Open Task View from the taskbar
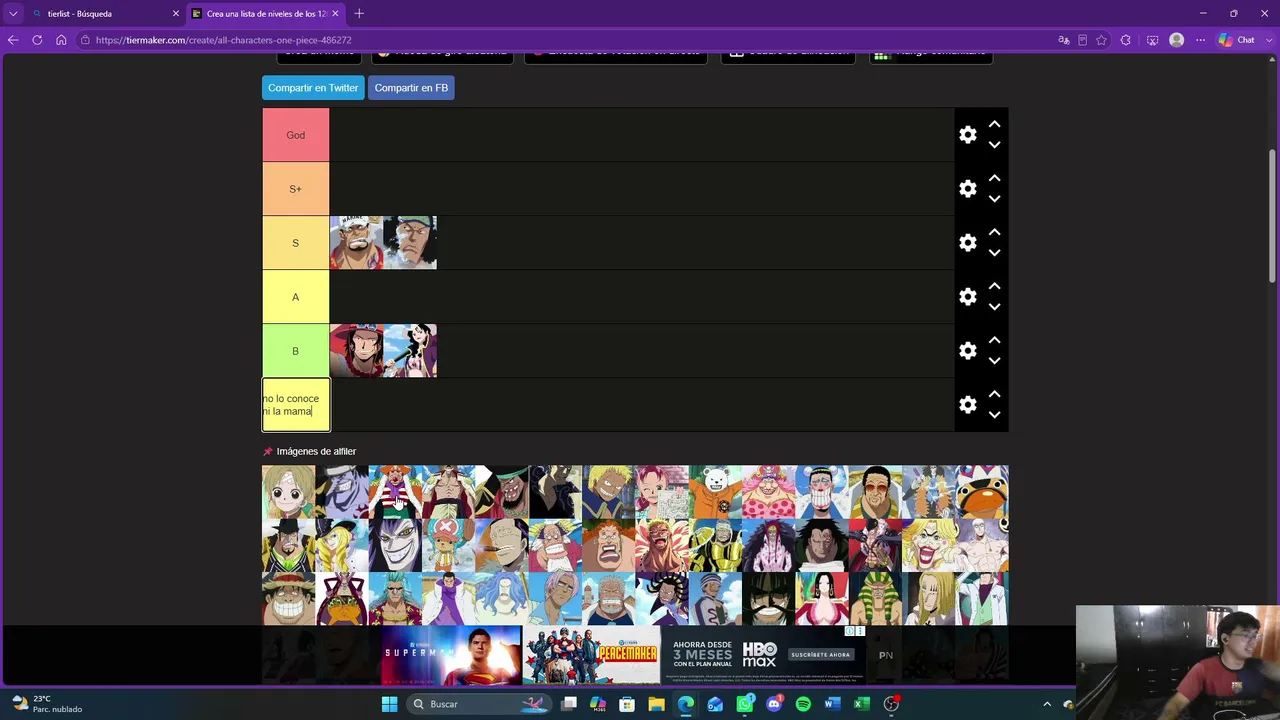The height and width of the screenshot is (720, 1280). (569, 704)
